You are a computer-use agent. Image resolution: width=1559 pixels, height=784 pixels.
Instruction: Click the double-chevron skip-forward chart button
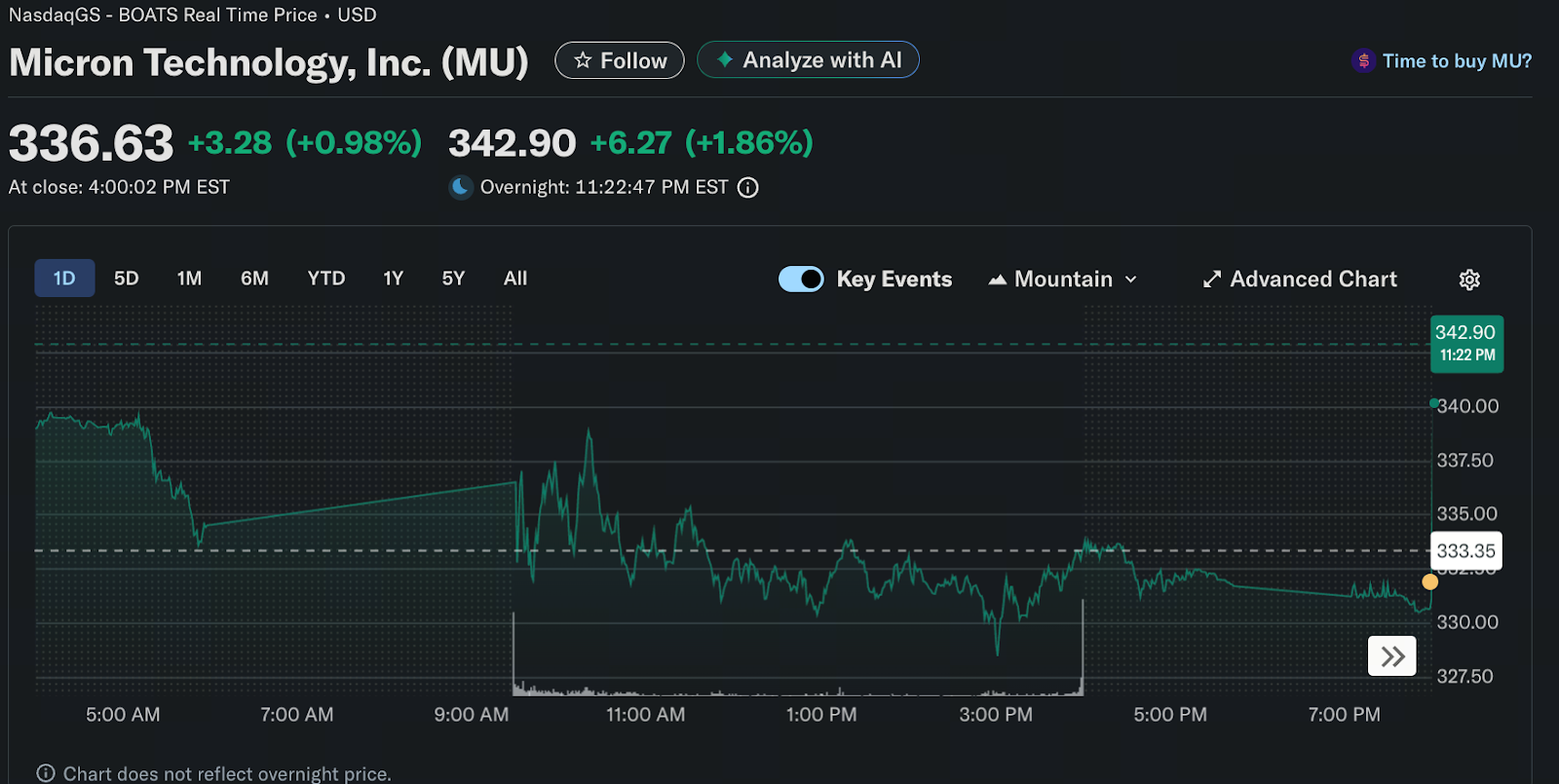pyautogui.click(x=1392, y=656)
